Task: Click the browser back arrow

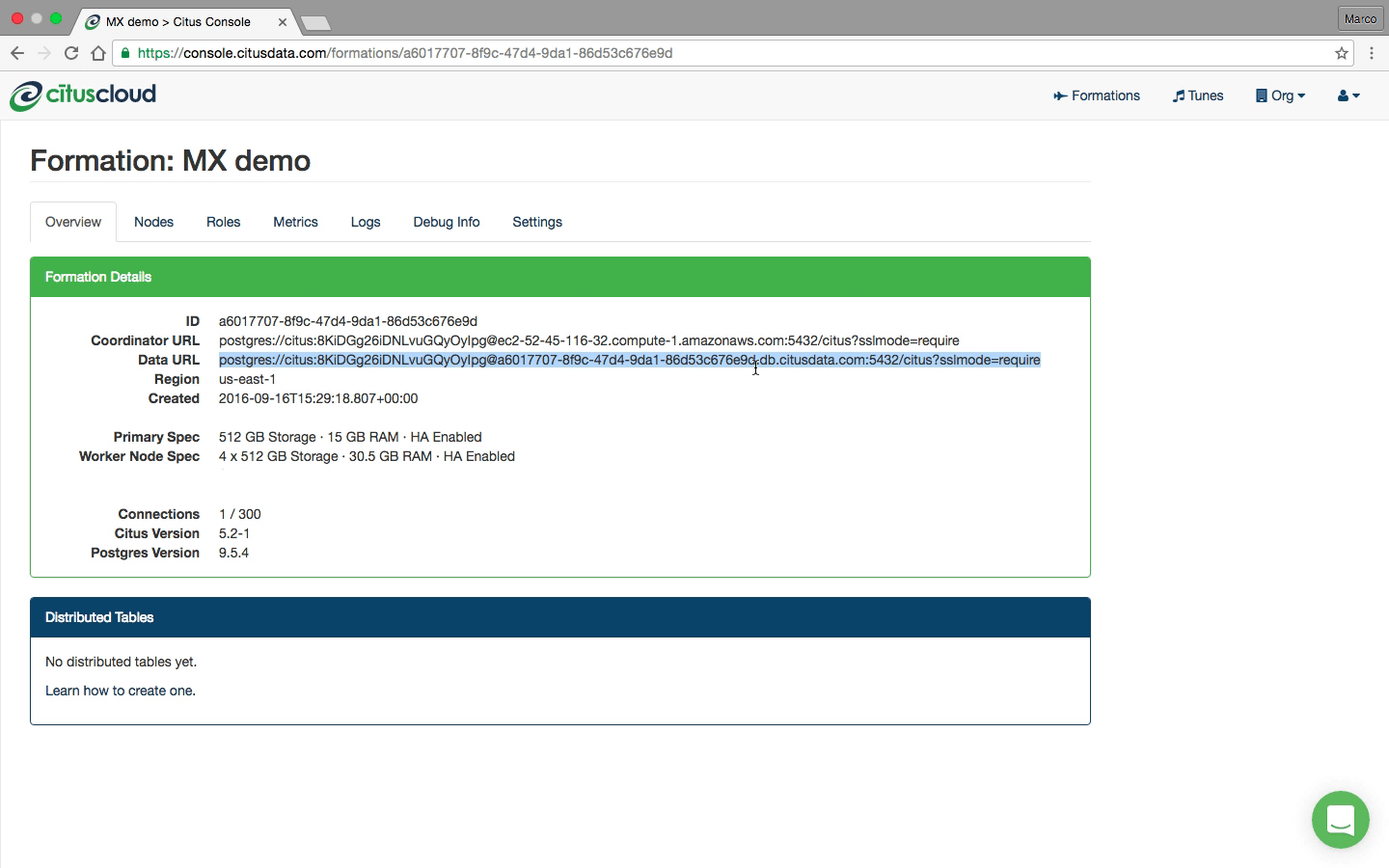Action: point(17,53)
